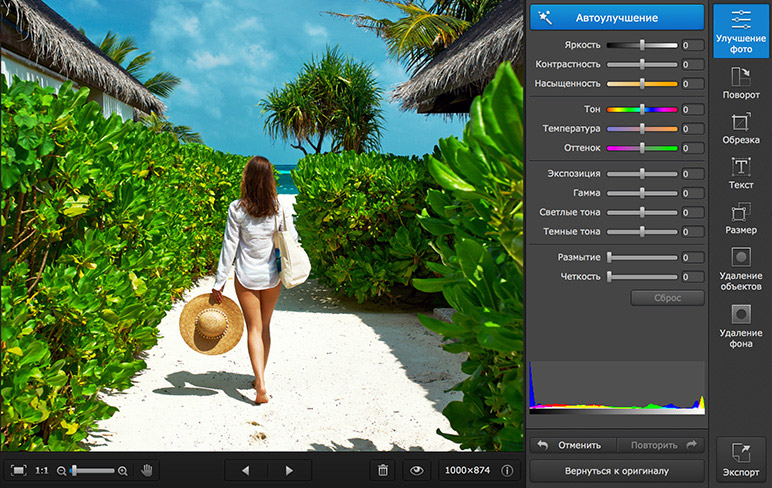Click the Насыщенность value field
Image resolution: width=772 pixels, height=488 pixels.
click(693, 83)
